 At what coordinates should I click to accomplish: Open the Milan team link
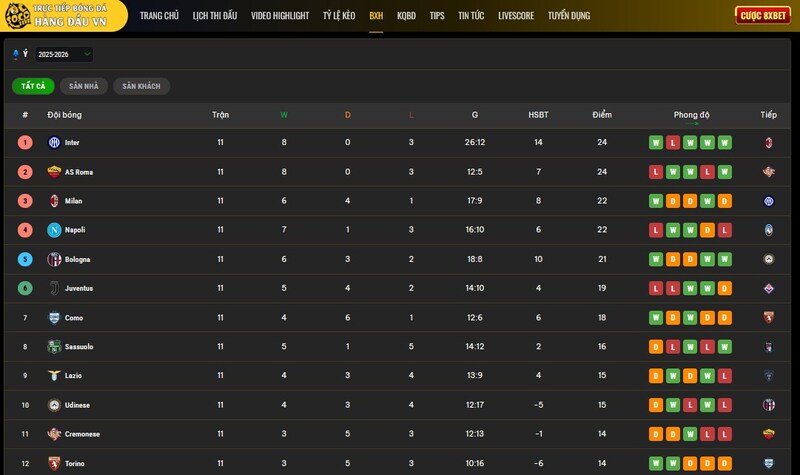click(73, 201)
